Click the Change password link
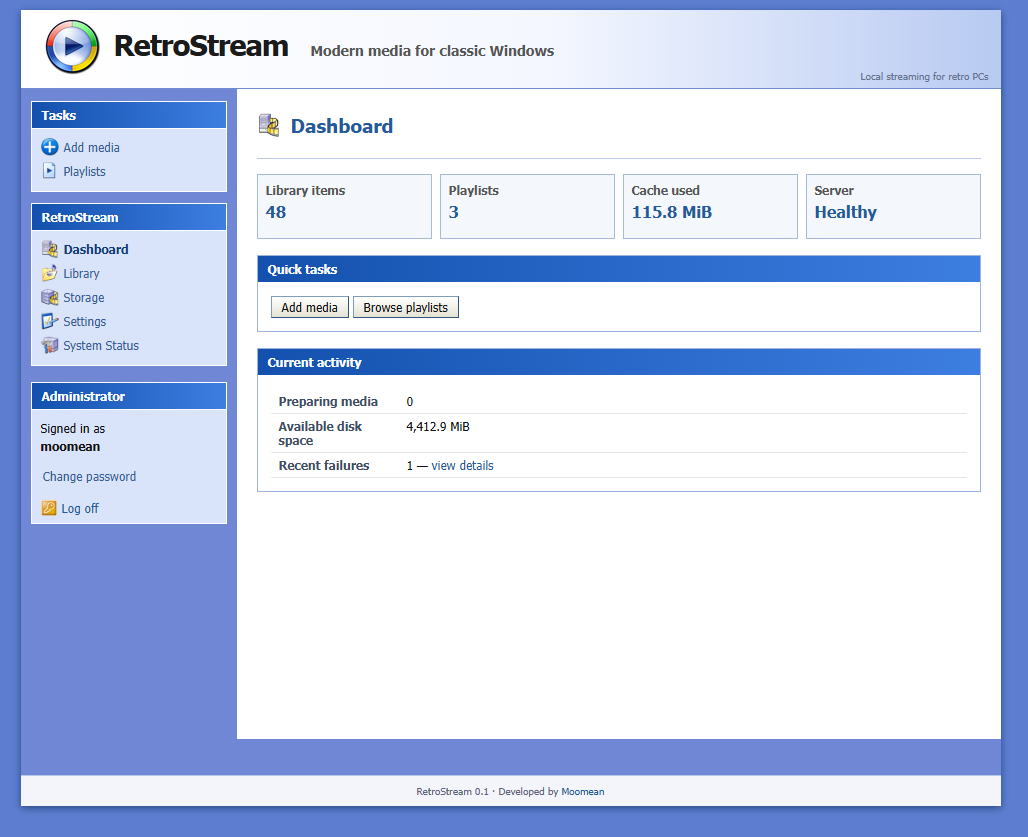Image resolution: width=1028 pixels, height=837 pixels. click(89, 477)
